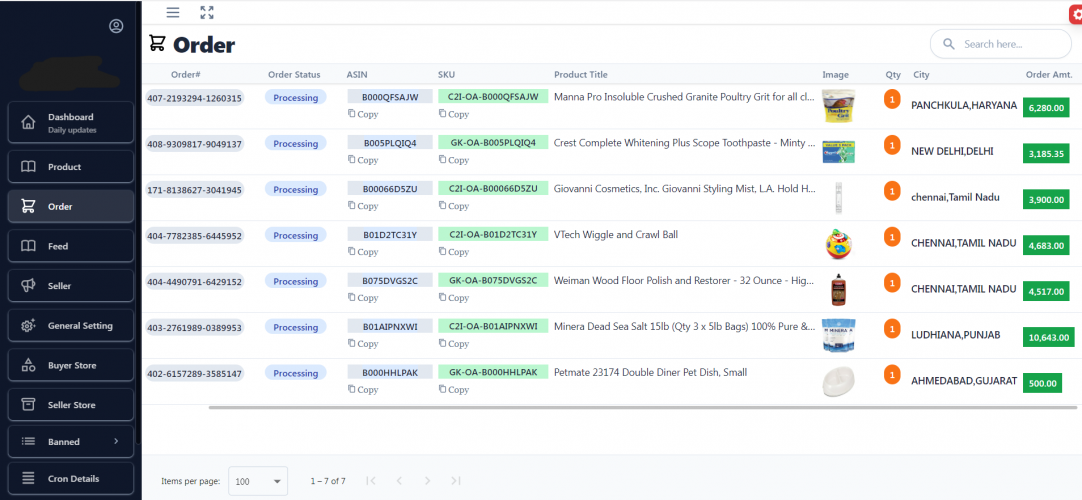Click the Manna Pro Poultry Grit image

click(x=838, y=106)
